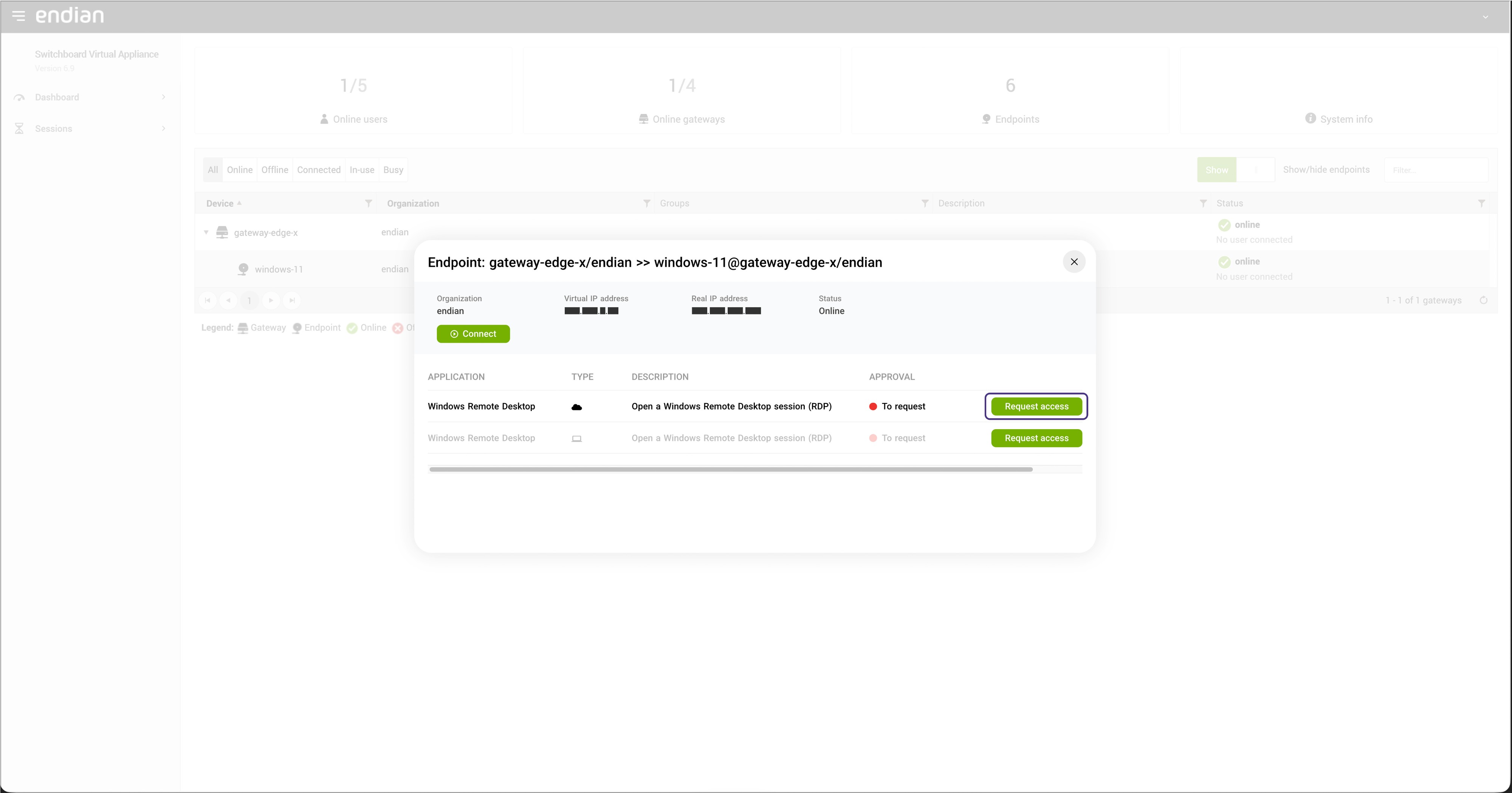Click the Device column filter funnel icon
The width and height of the screenshot is (1512, 793).
click(368, 203)
